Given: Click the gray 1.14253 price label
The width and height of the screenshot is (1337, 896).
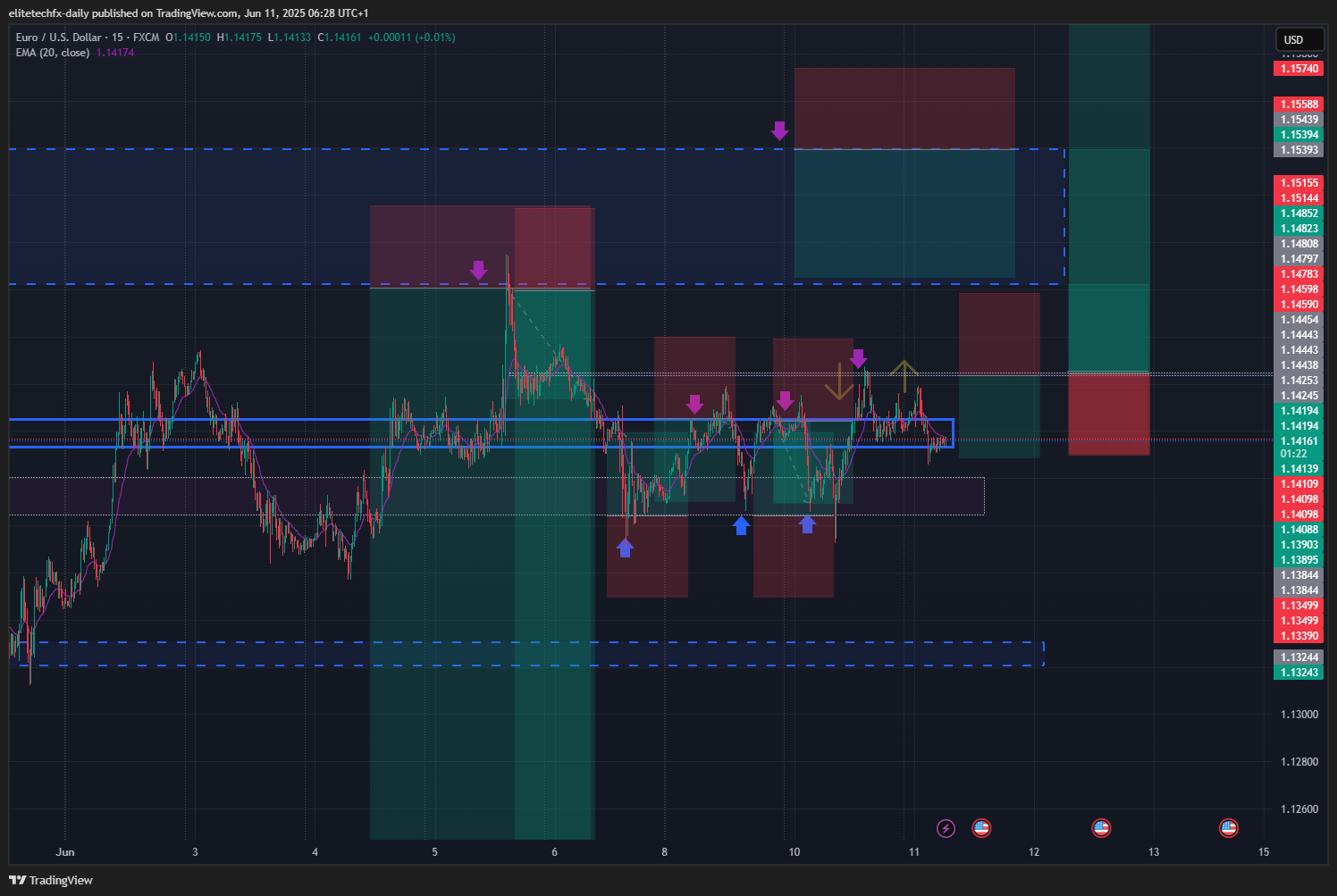Looking at the screenshot, I should click(1299, 381).
